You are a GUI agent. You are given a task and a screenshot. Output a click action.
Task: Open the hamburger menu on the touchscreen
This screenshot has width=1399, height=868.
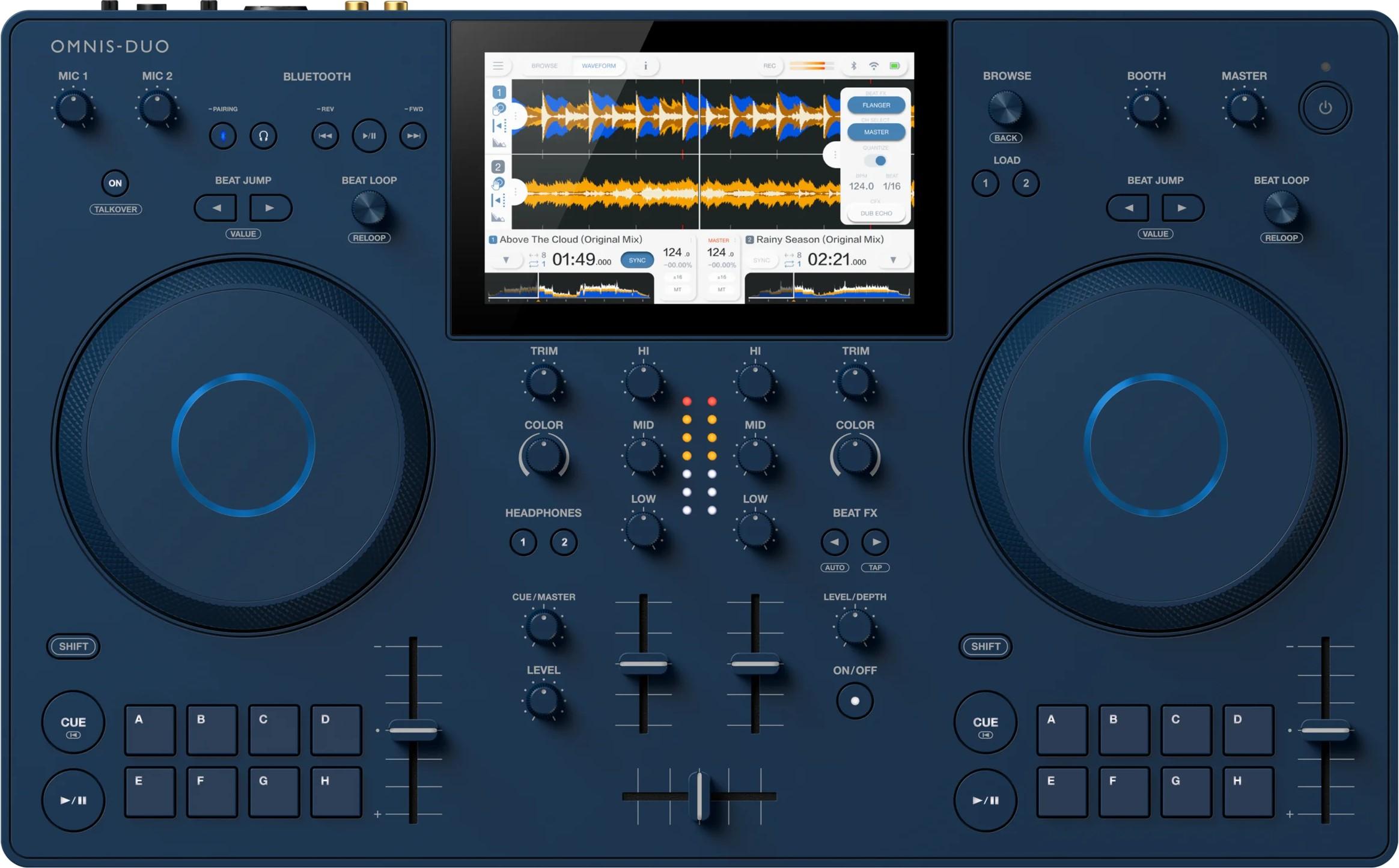(x=498, y=66)
